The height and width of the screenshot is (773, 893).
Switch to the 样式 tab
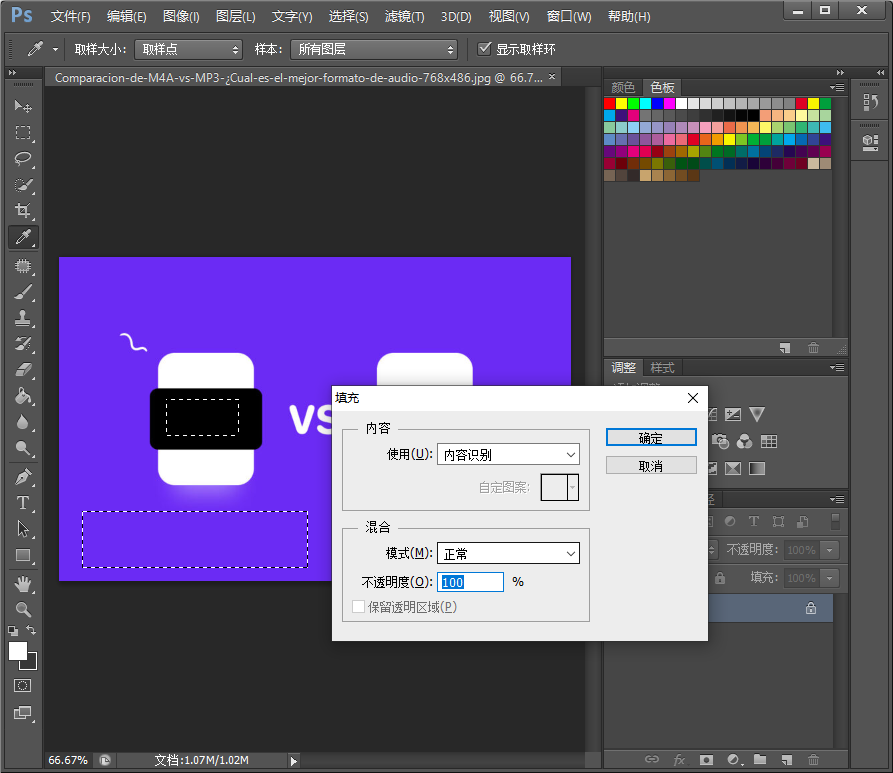pyautogui.click(x=662, y=368)
